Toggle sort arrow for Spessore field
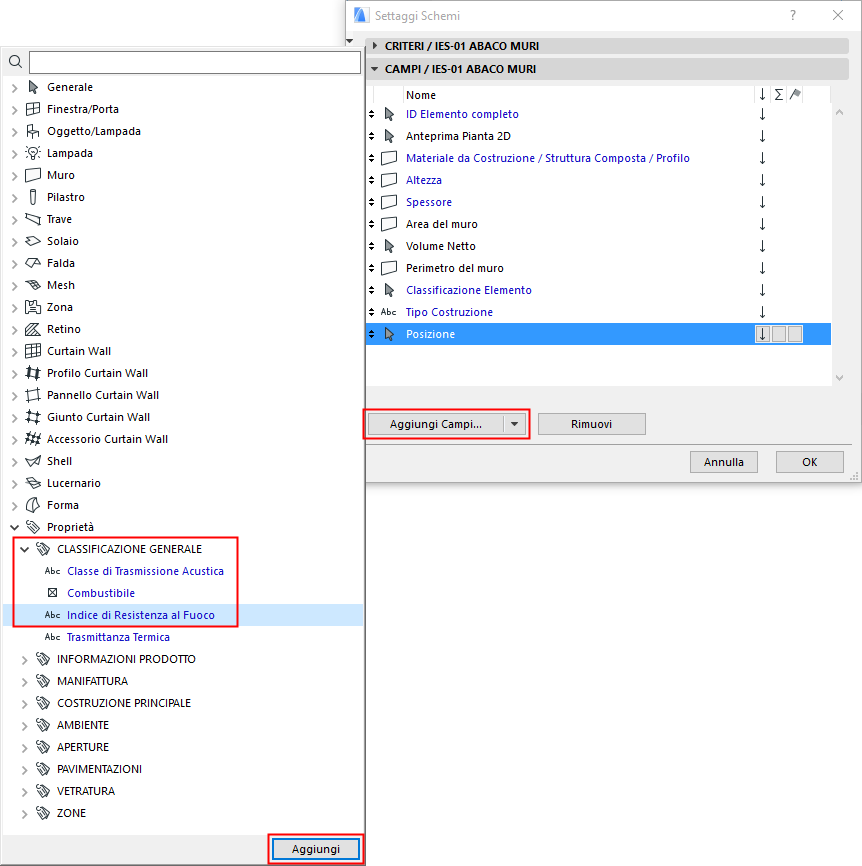This screenshot has width=862, height=866. (763, 202)
